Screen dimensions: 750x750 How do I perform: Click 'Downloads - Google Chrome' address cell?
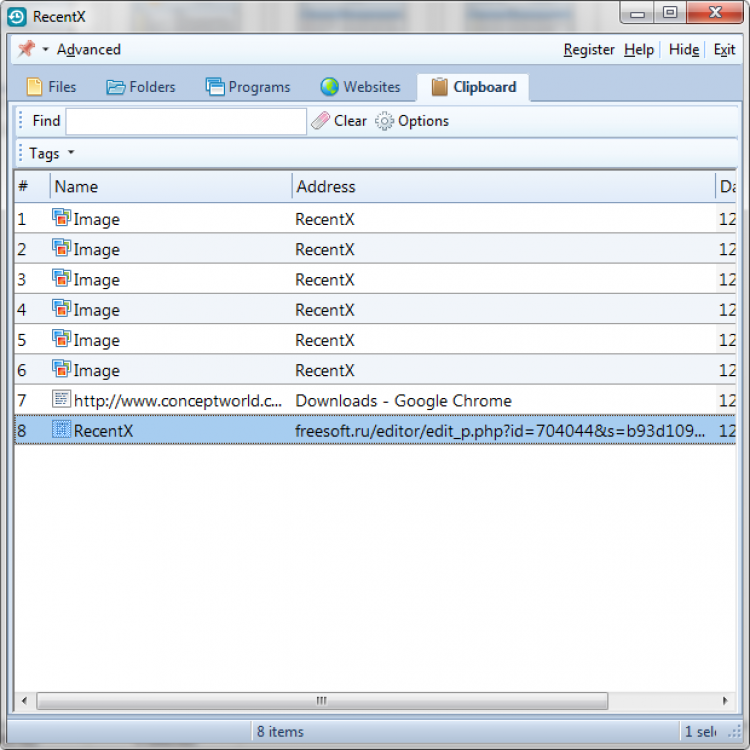(403, 401)
